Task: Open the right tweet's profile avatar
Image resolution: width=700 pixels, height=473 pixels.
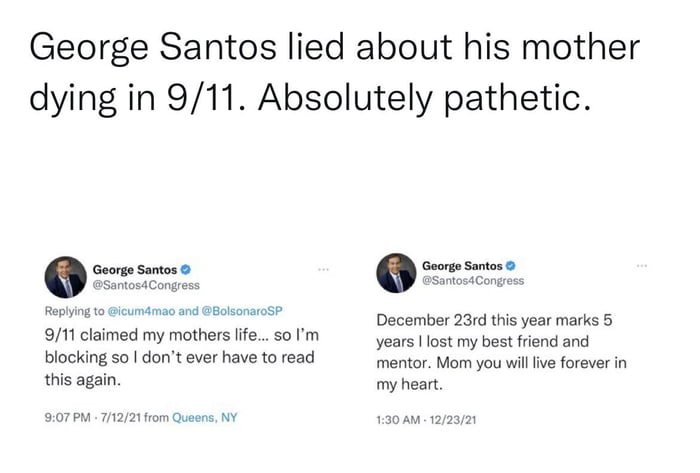Action: (396, 273)
